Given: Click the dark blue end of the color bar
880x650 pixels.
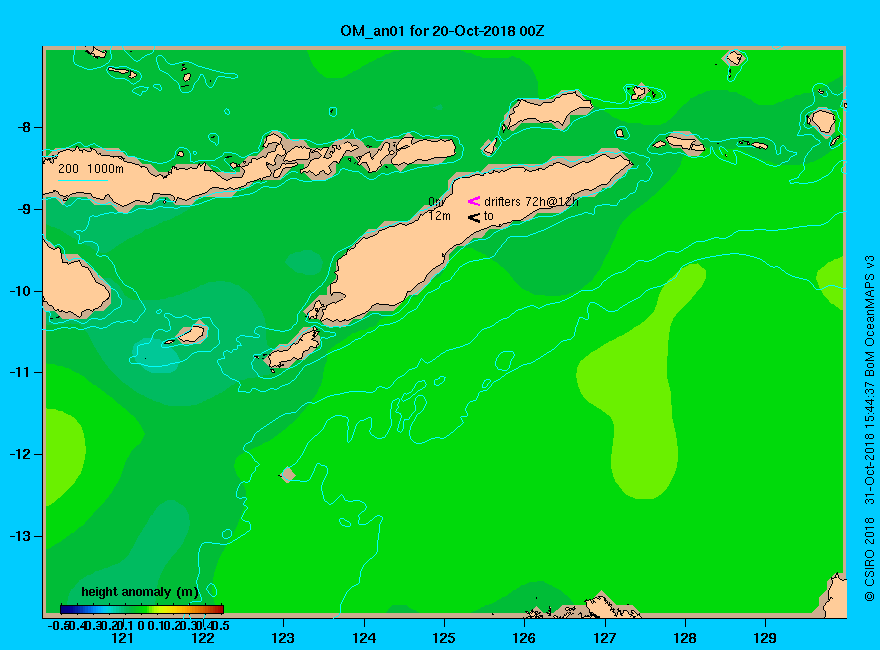Looking at the screenshot, I should tap(65, 609).
